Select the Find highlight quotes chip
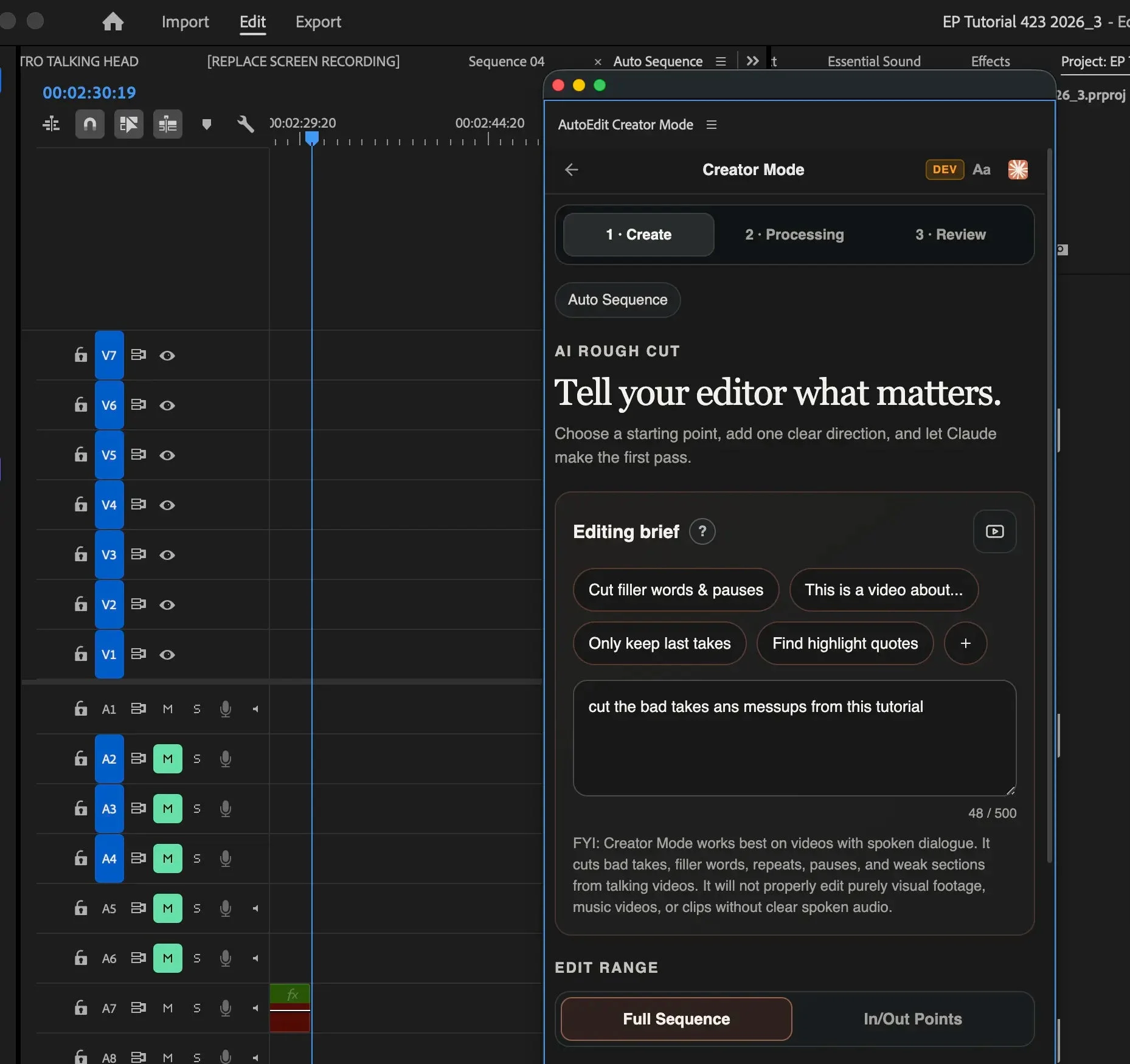 point(845,643)
